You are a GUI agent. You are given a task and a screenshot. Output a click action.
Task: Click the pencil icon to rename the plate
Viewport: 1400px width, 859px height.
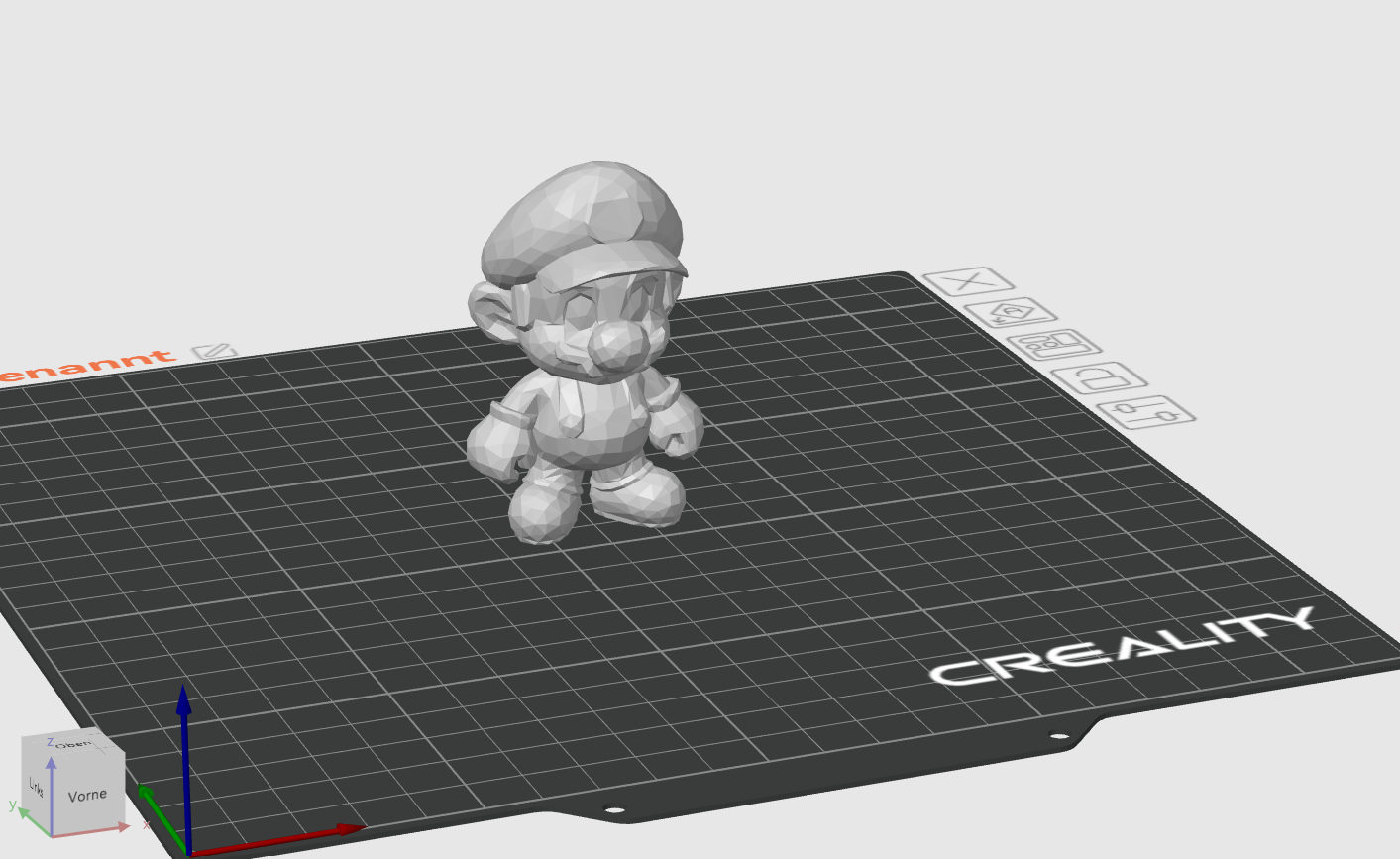pyautogui.click(x=215, y=351)
